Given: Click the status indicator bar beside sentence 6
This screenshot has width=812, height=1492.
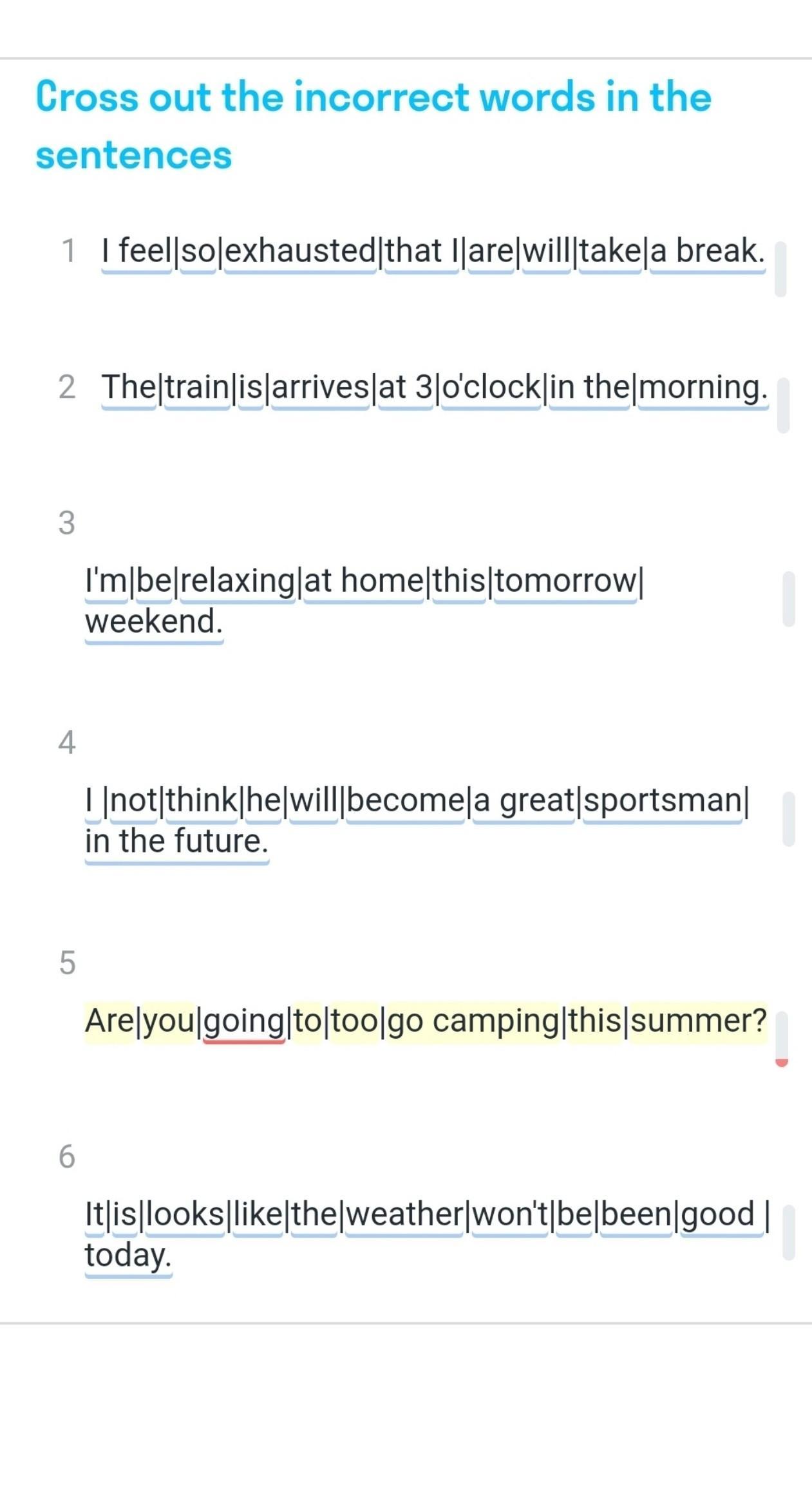Looking at the screenshot, I should point(789,1232).
